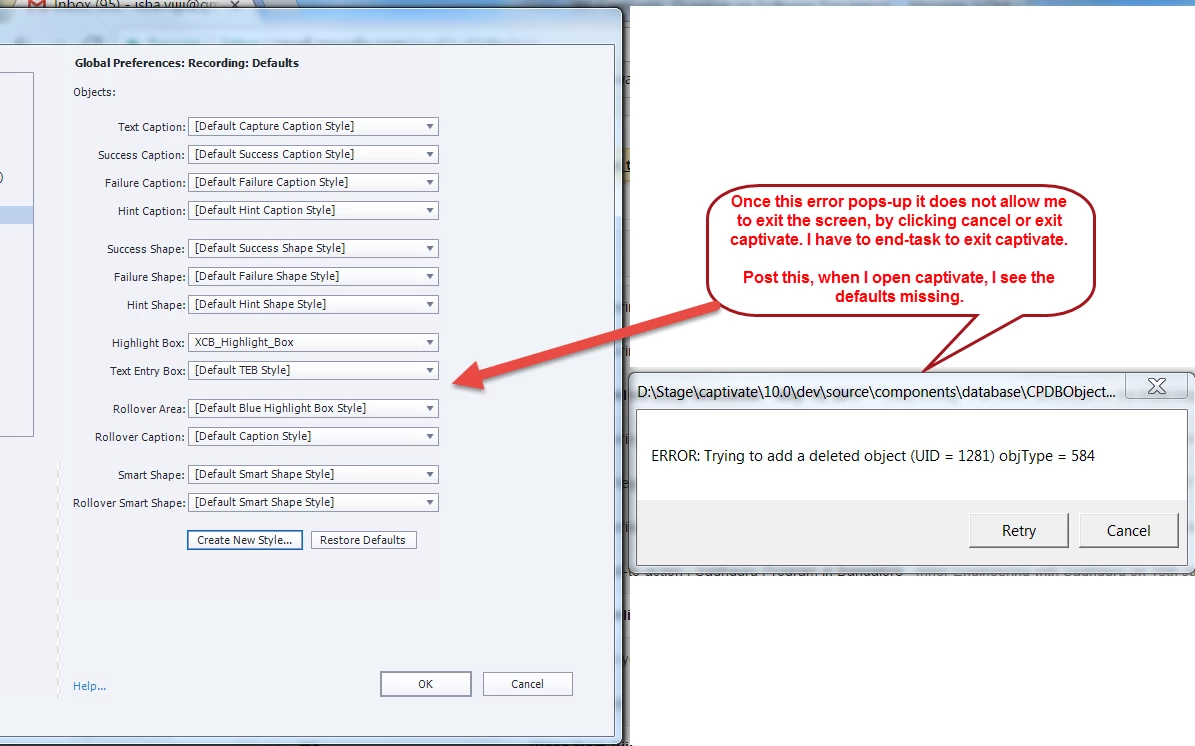
Task: Click the Text Caption: label
Action: (x=152, y=127)
